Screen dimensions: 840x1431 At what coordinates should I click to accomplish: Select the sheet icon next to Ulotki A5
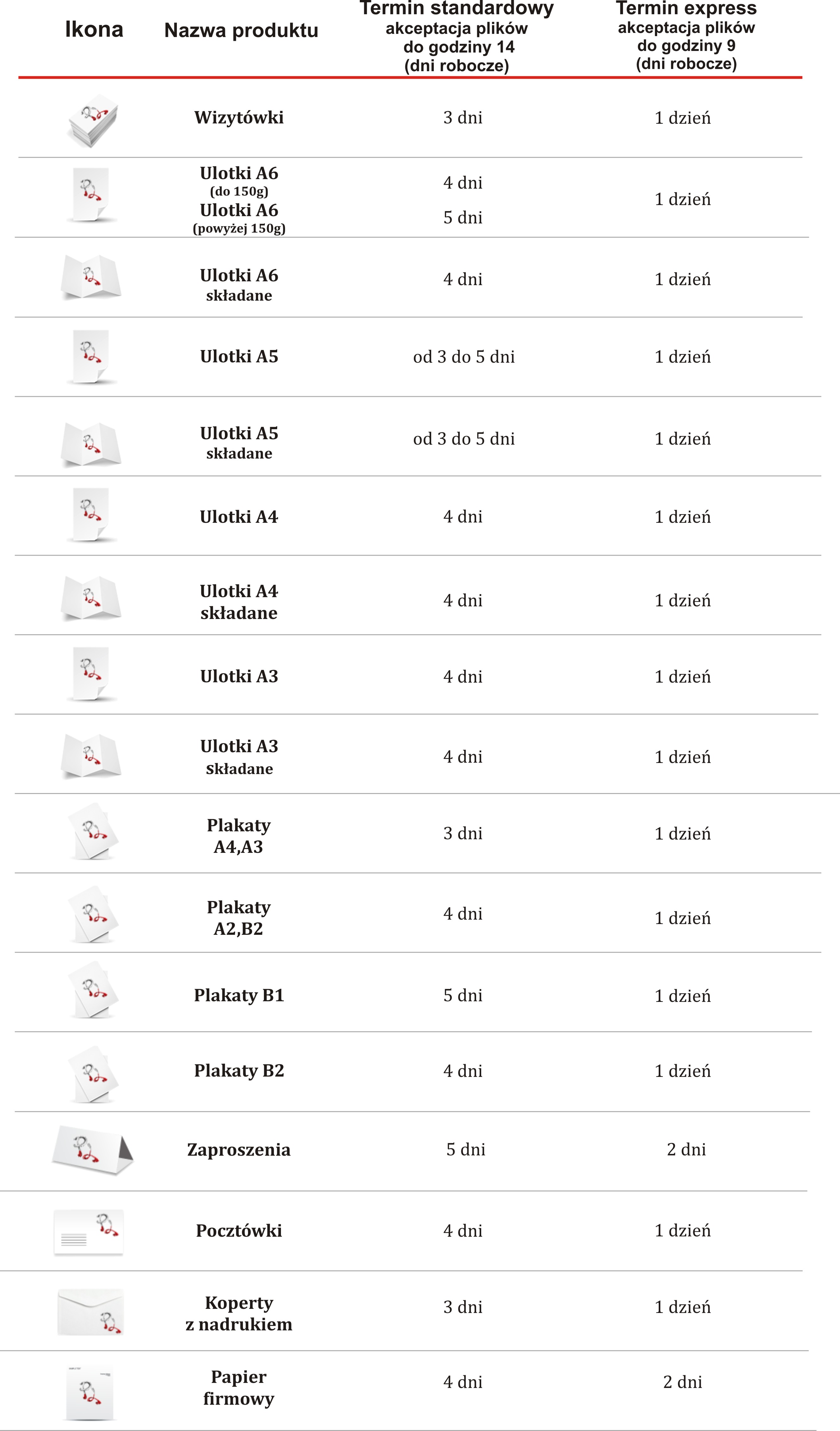tap(91, 357)
